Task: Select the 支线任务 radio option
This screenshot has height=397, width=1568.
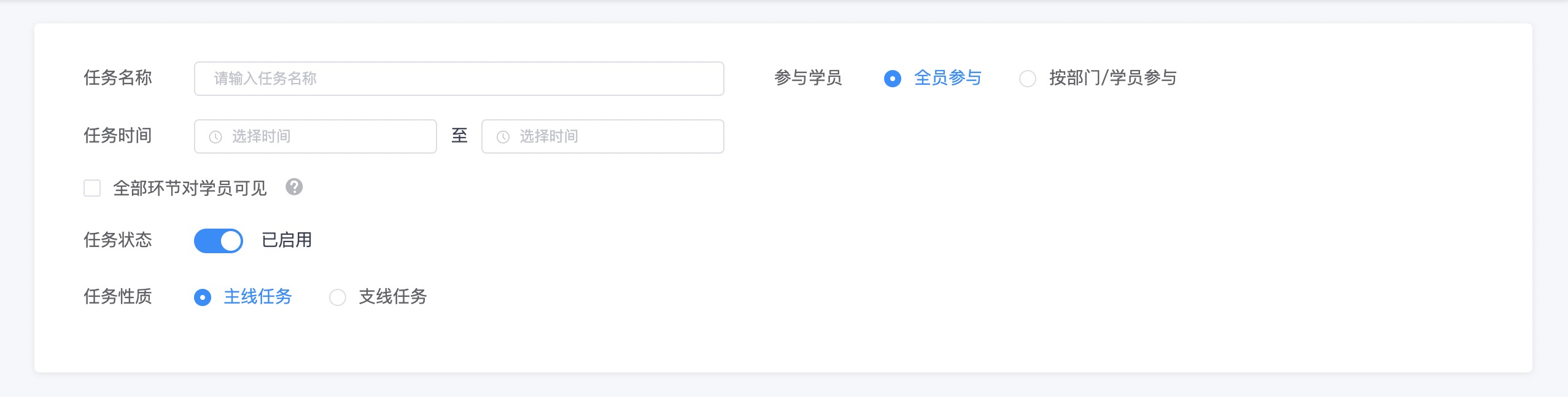Action: (x=338, y=297)
